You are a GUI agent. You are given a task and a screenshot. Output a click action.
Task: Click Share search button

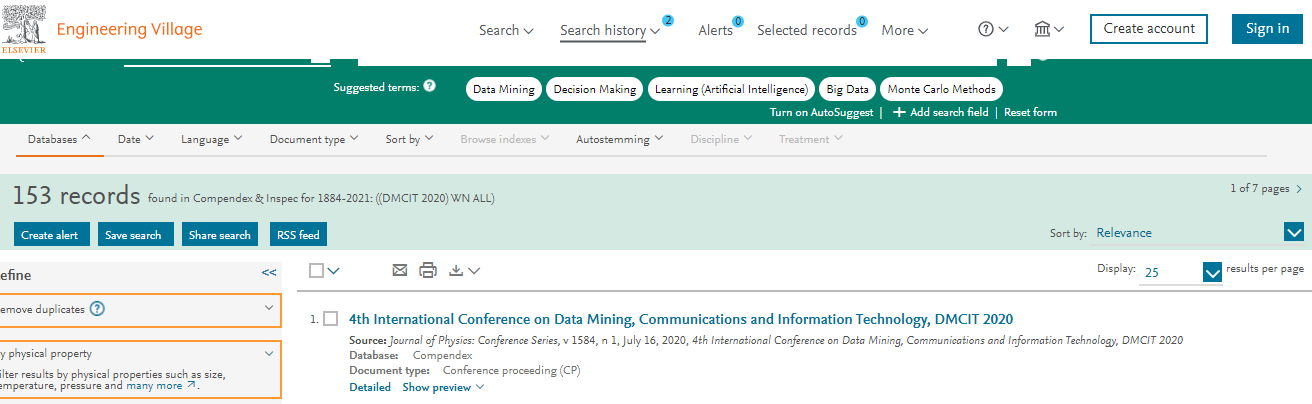pos(220,235)
